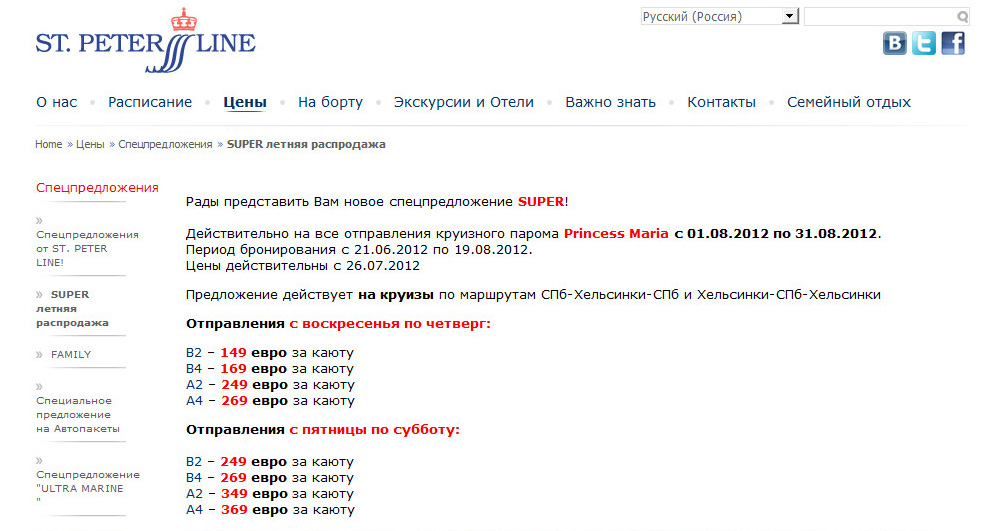Select the 'Цены' menu item
Image resolution: width=990 pixels, height=531 pixels.
point(245,102)
